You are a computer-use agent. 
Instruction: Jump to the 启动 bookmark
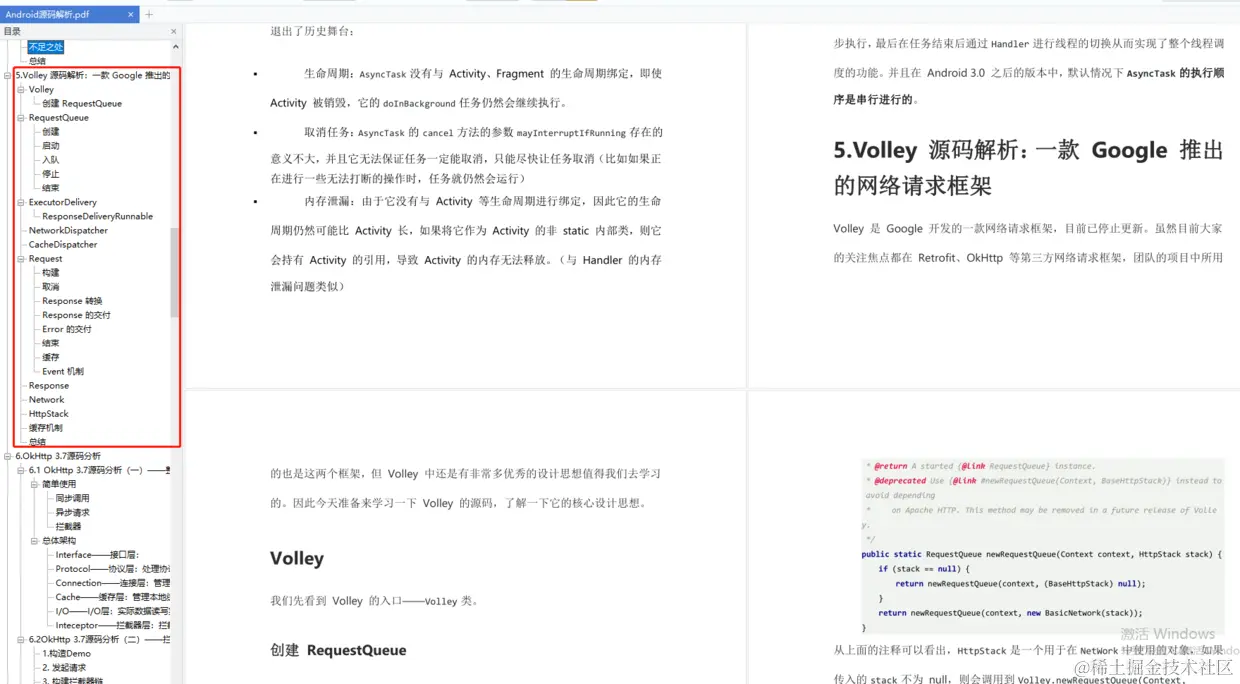(x=50, y=145)
